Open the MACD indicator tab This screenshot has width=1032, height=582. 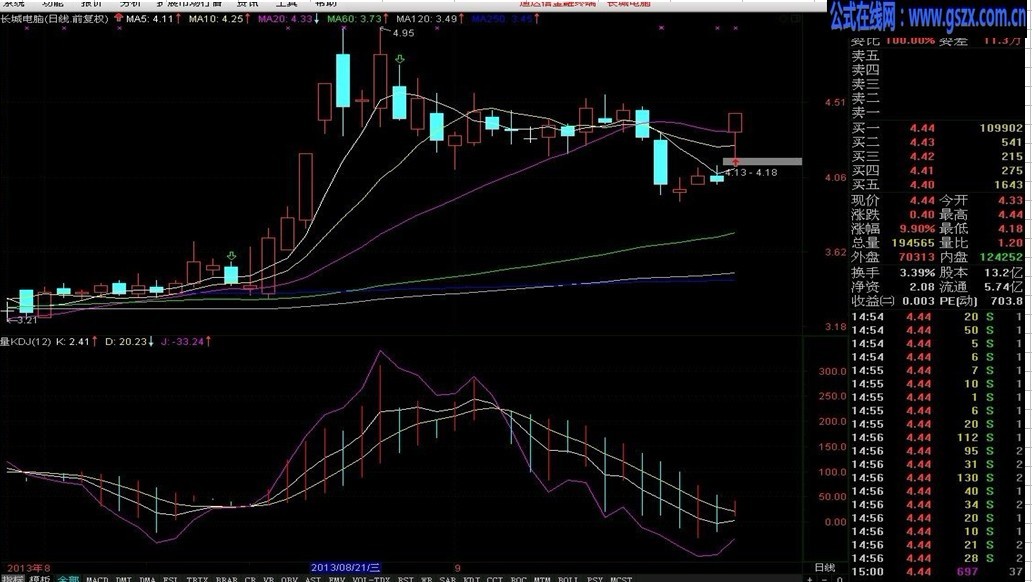pos(97,579)
